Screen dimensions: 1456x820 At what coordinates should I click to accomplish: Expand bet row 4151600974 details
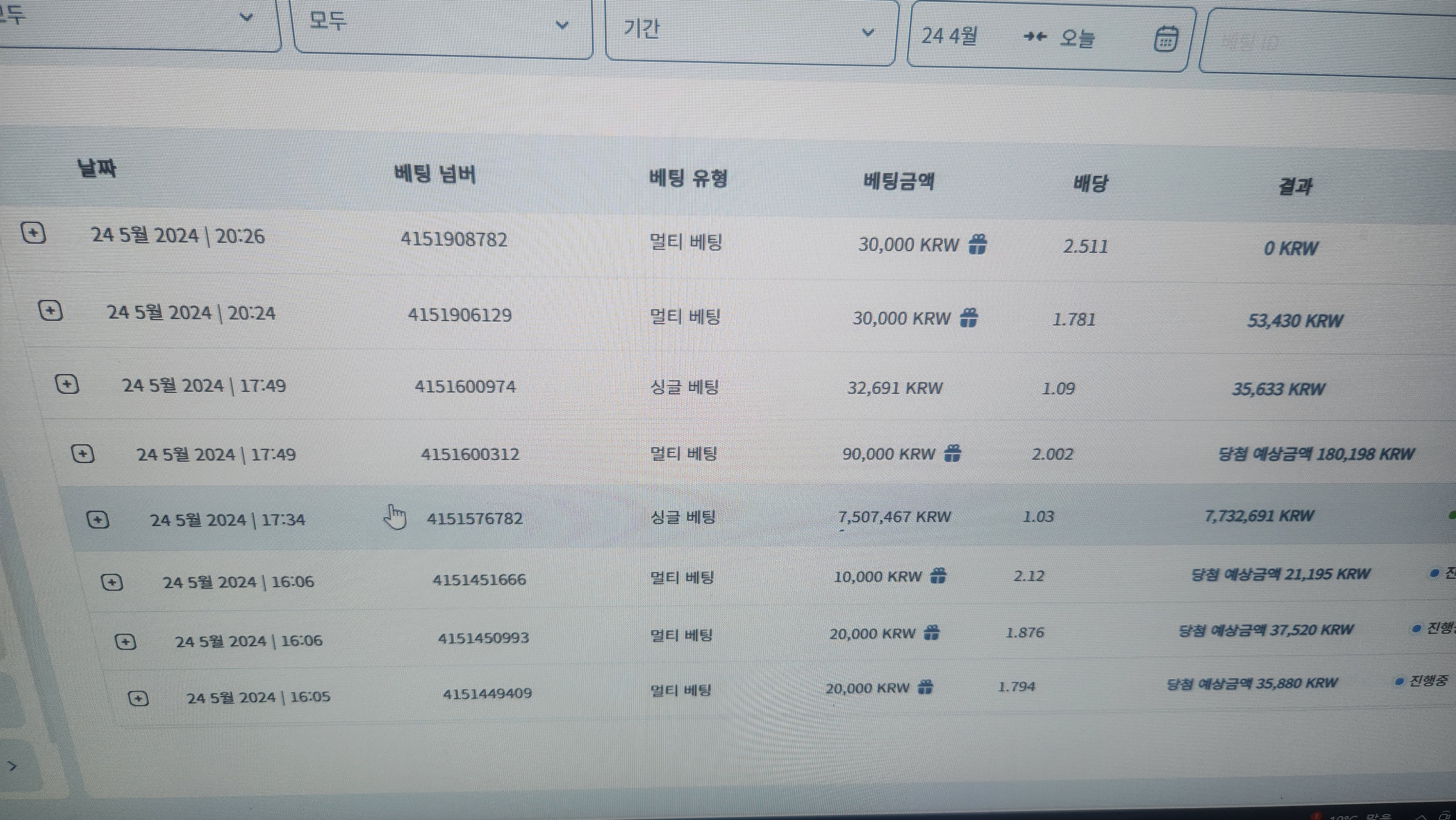(67, 385)
